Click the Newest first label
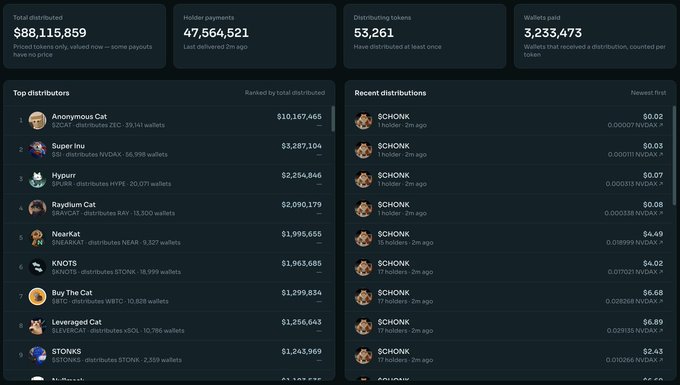 [648, 93]
